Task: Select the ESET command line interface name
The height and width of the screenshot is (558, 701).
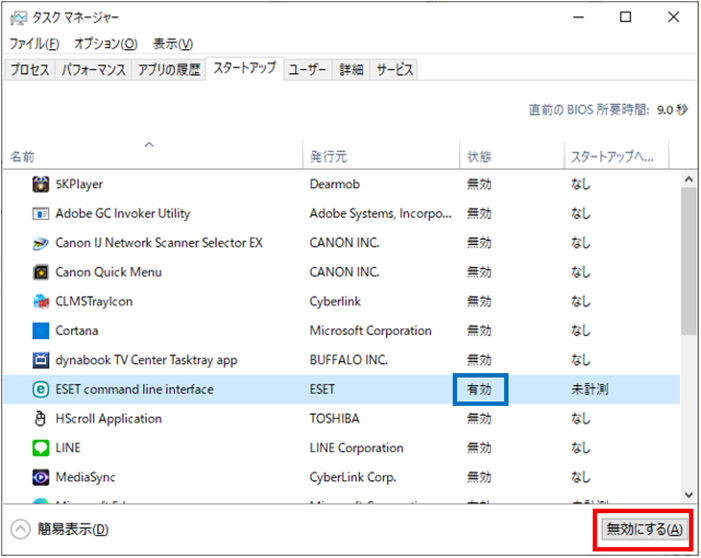Action: point(134,389)
